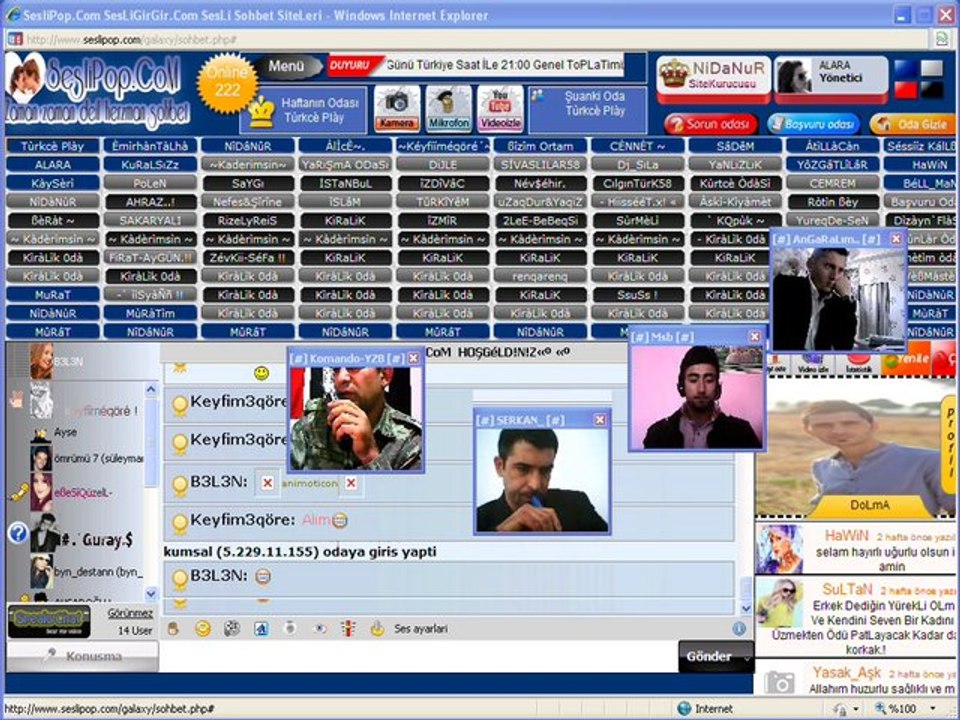Open Sorun odası button
Image resolution: width=960 pixels, height=720 pixels.
click(711, 124)
